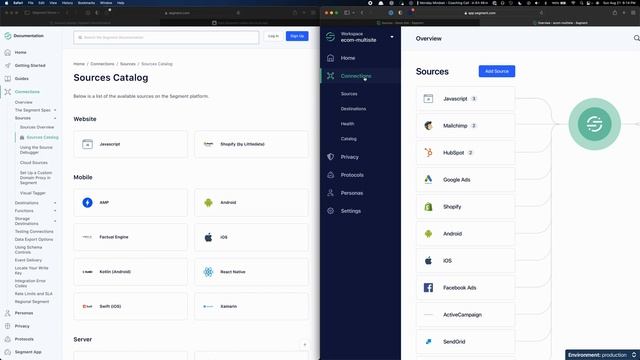Open the search icon in Overview header
The height and width of the screenshot is (360, 640).
pos(636,38)
